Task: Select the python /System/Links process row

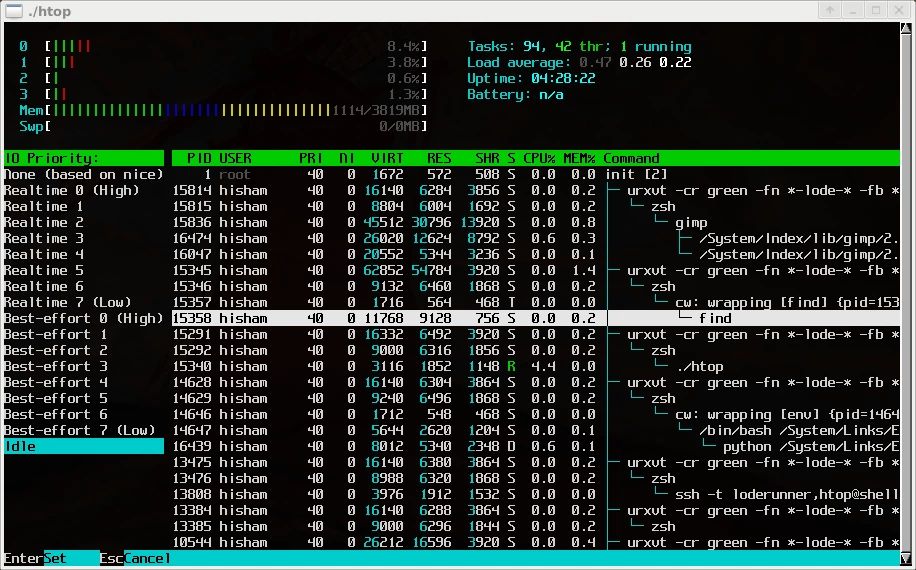Action: [536, 446]
